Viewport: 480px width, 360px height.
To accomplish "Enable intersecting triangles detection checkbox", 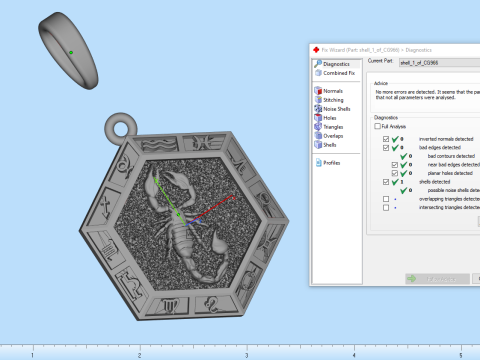I will (x=386, y=208).
